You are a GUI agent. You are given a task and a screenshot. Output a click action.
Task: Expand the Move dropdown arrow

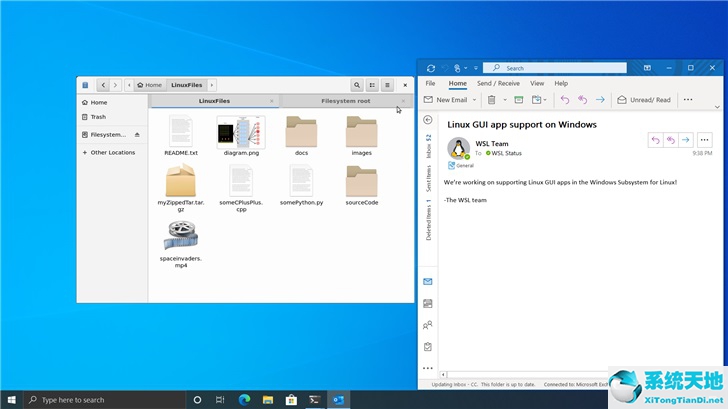pos(545,100)
